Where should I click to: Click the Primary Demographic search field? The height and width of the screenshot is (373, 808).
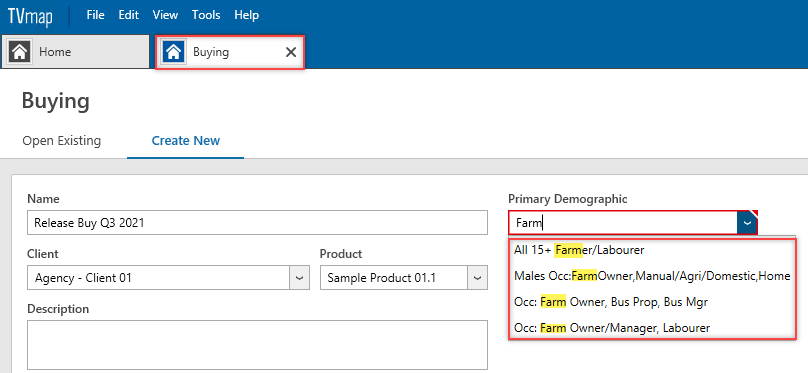pyautogui.click(x=623, y=223)
